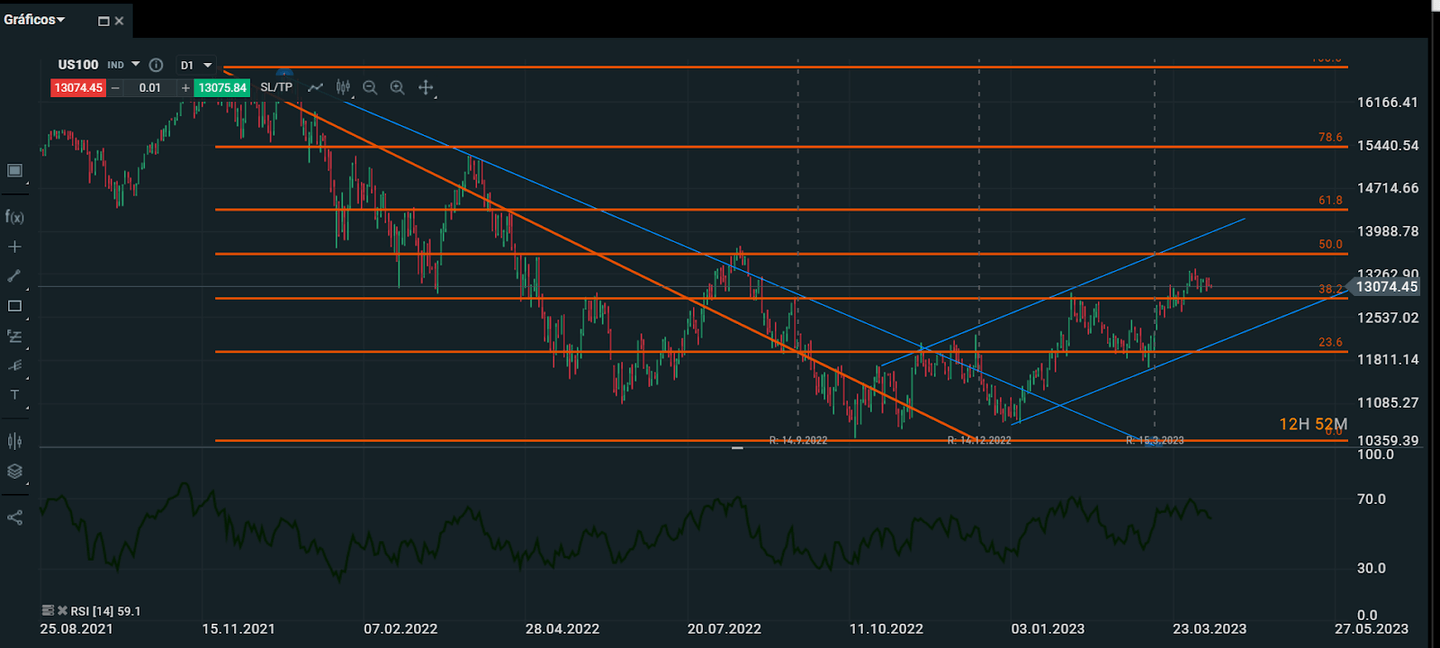The image size is (1440, 648).
Task: Toggle the SL/TP option
Action: (x=276, y=88)
